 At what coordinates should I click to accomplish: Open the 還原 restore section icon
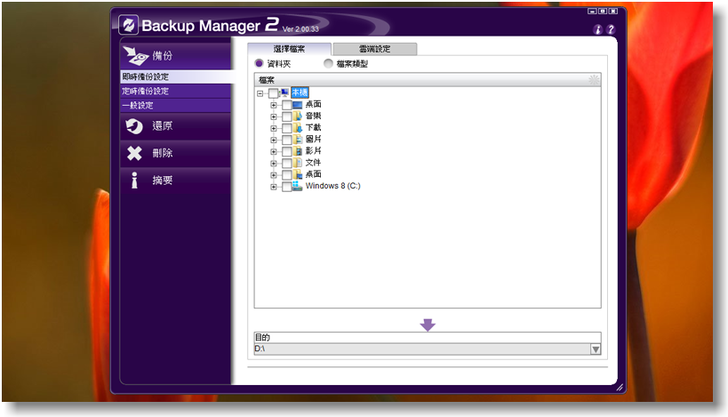pos(135,126)
